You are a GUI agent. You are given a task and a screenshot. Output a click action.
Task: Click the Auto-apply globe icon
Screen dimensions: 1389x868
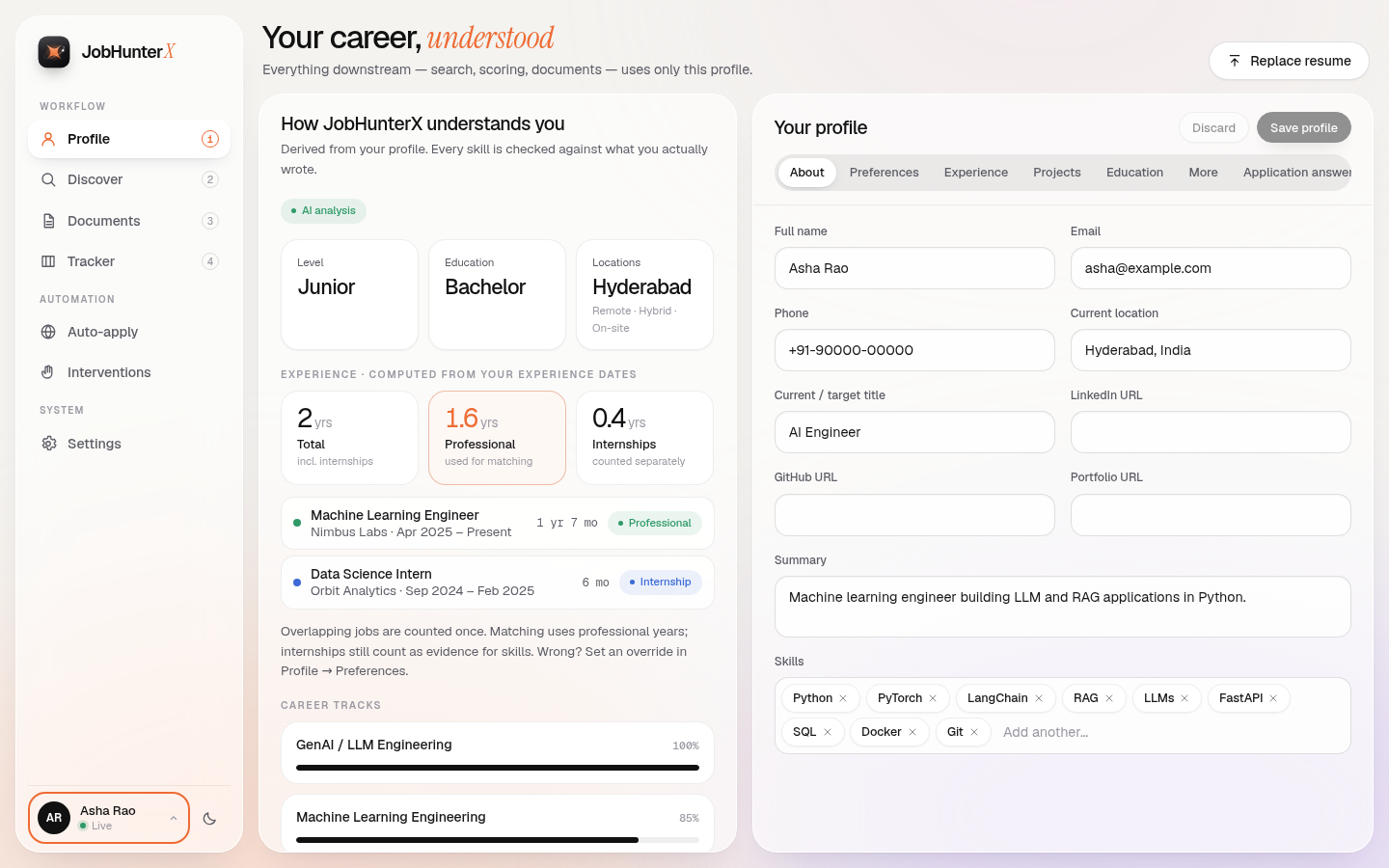pos(48,332)
